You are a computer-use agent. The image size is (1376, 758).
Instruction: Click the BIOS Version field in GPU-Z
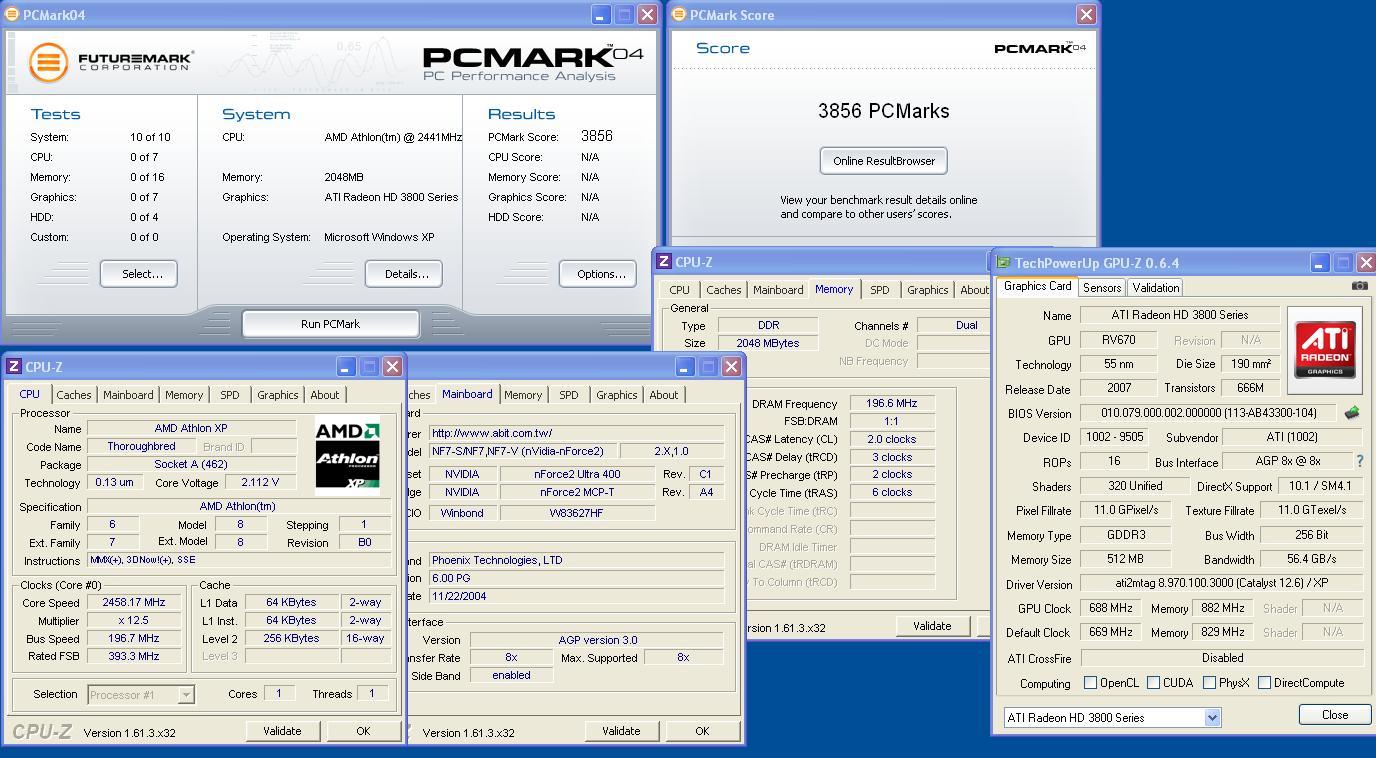1208,413
